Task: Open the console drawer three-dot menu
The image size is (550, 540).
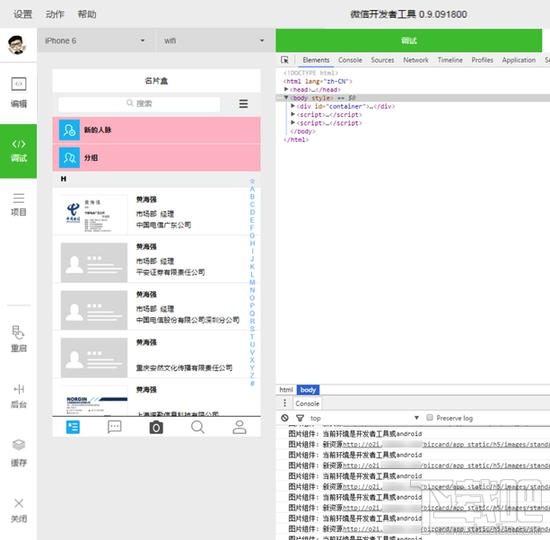Action: click(x=285, y=403)
